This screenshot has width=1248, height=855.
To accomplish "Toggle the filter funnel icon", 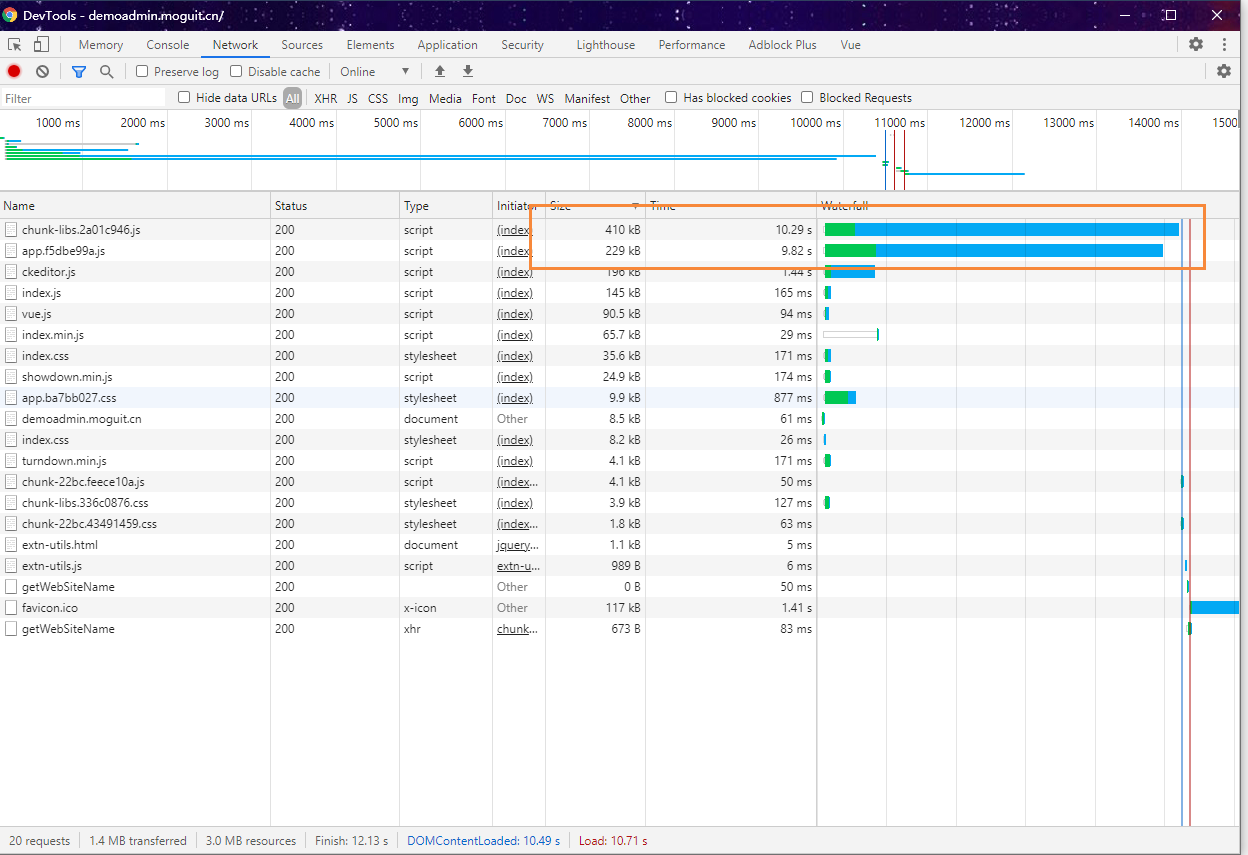I will 79,72.
